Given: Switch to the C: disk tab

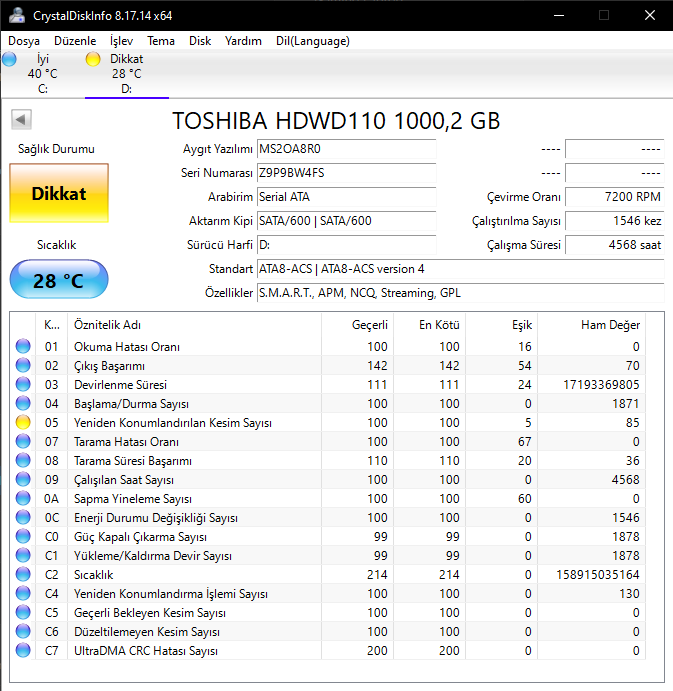Looking at the screenshot, I should (x=43, y=74).
